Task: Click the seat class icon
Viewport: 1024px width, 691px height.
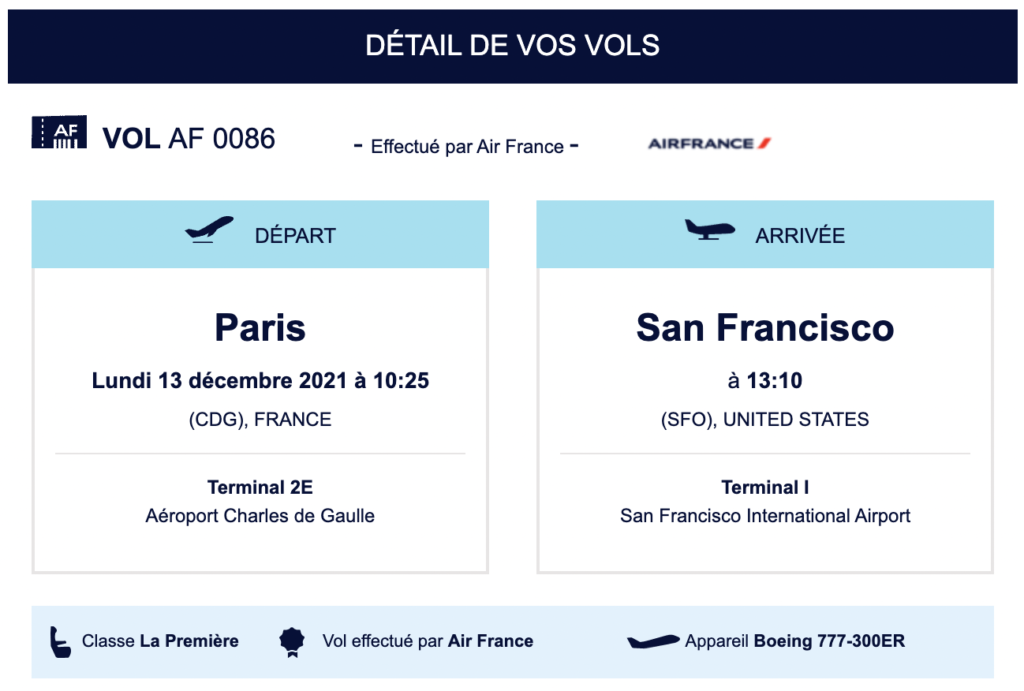Action: point(60,641)
